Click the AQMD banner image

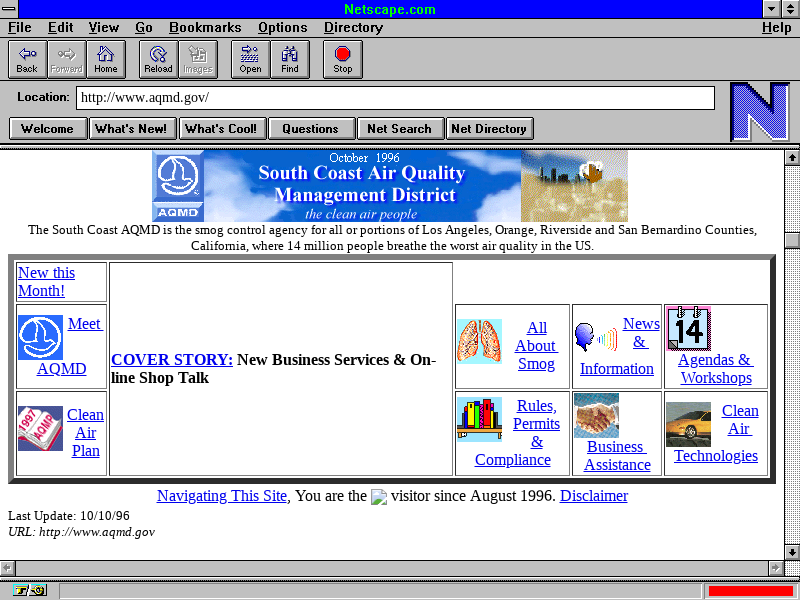point(390,186)
